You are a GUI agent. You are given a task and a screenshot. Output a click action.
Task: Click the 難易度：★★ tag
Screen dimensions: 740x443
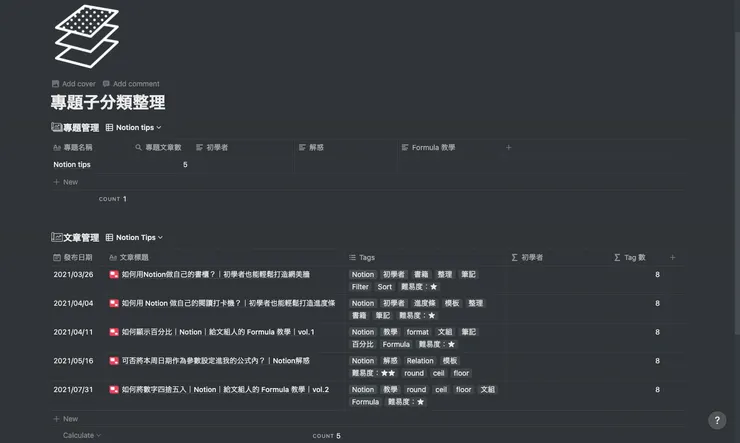coord(373,373)
